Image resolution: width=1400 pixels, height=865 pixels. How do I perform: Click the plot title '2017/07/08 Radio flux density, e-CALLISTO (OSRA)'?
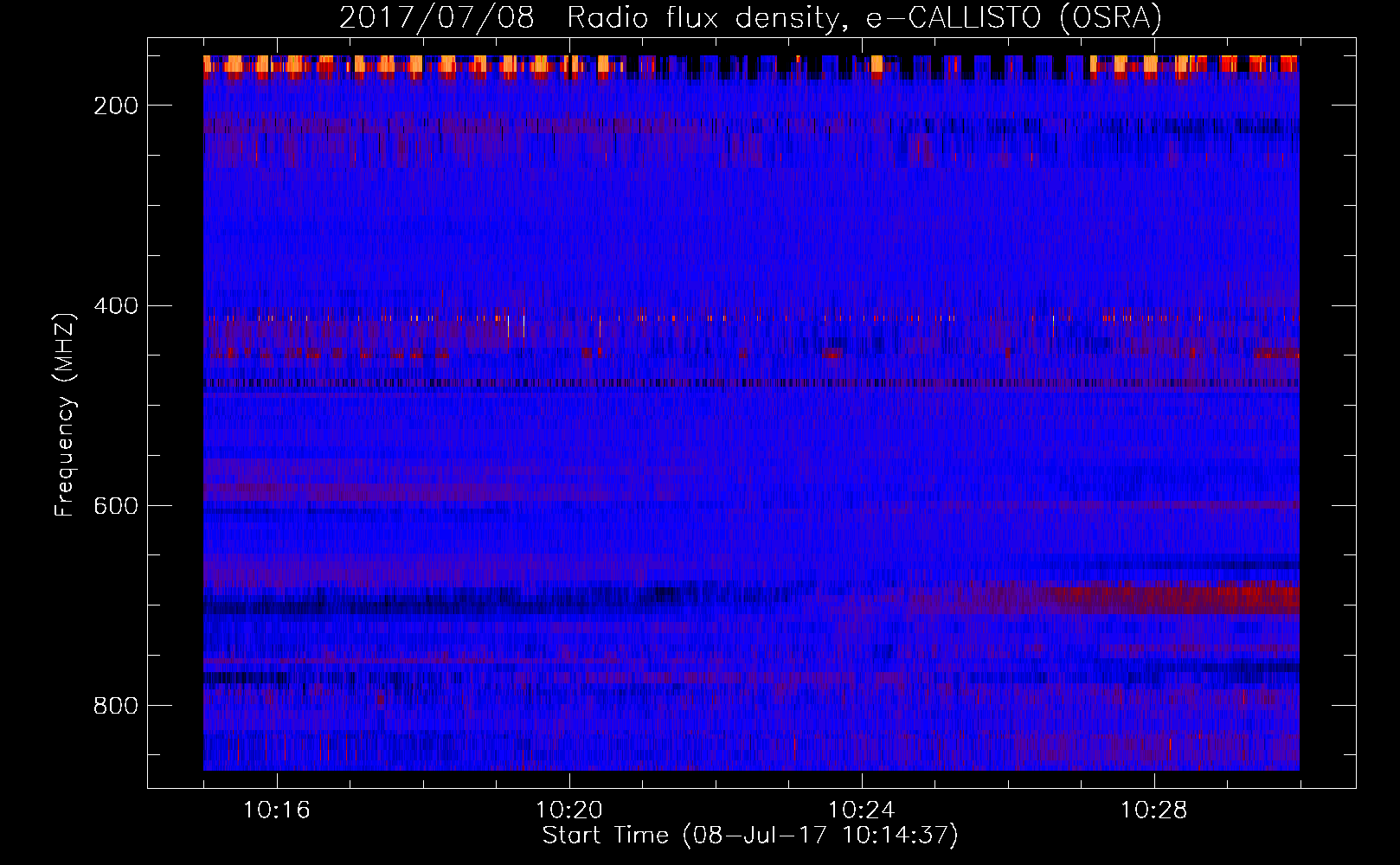(x=750, y=17)
